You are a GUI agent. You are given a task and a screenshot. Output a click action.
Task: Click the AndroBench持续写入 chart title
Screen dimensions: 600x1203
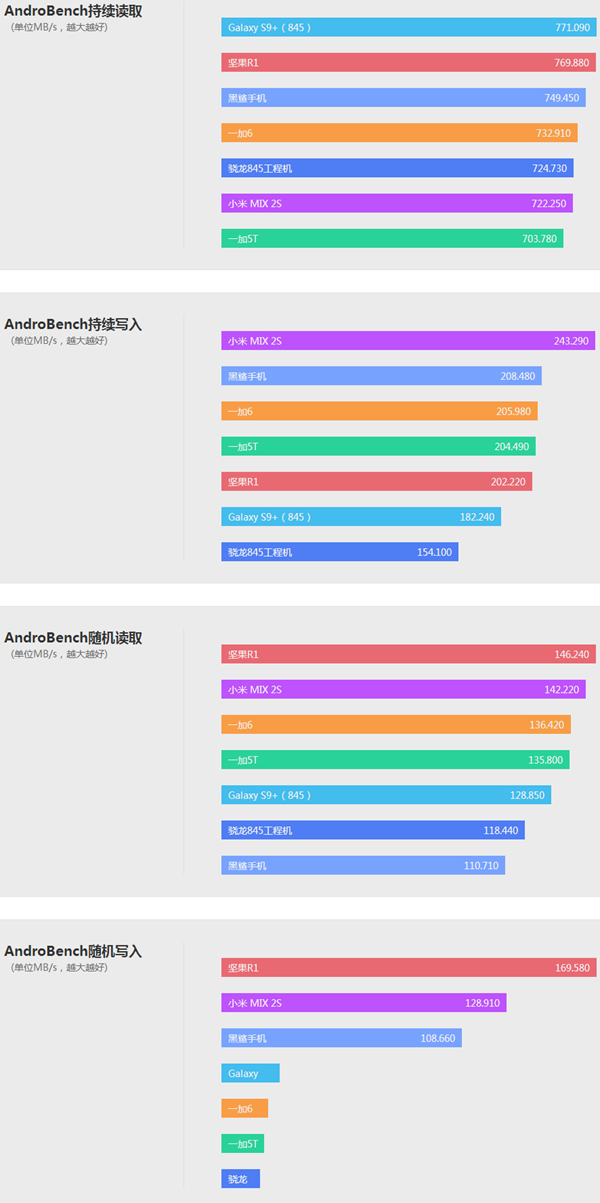[x=73, y=325]
